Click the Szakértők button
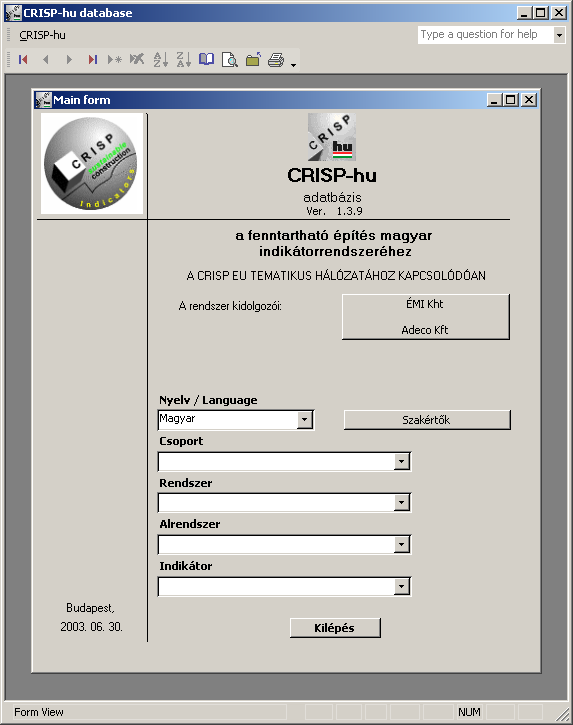The width and height of the screenshot is (573, 725). pyautogui.click(x=427, y=420)
